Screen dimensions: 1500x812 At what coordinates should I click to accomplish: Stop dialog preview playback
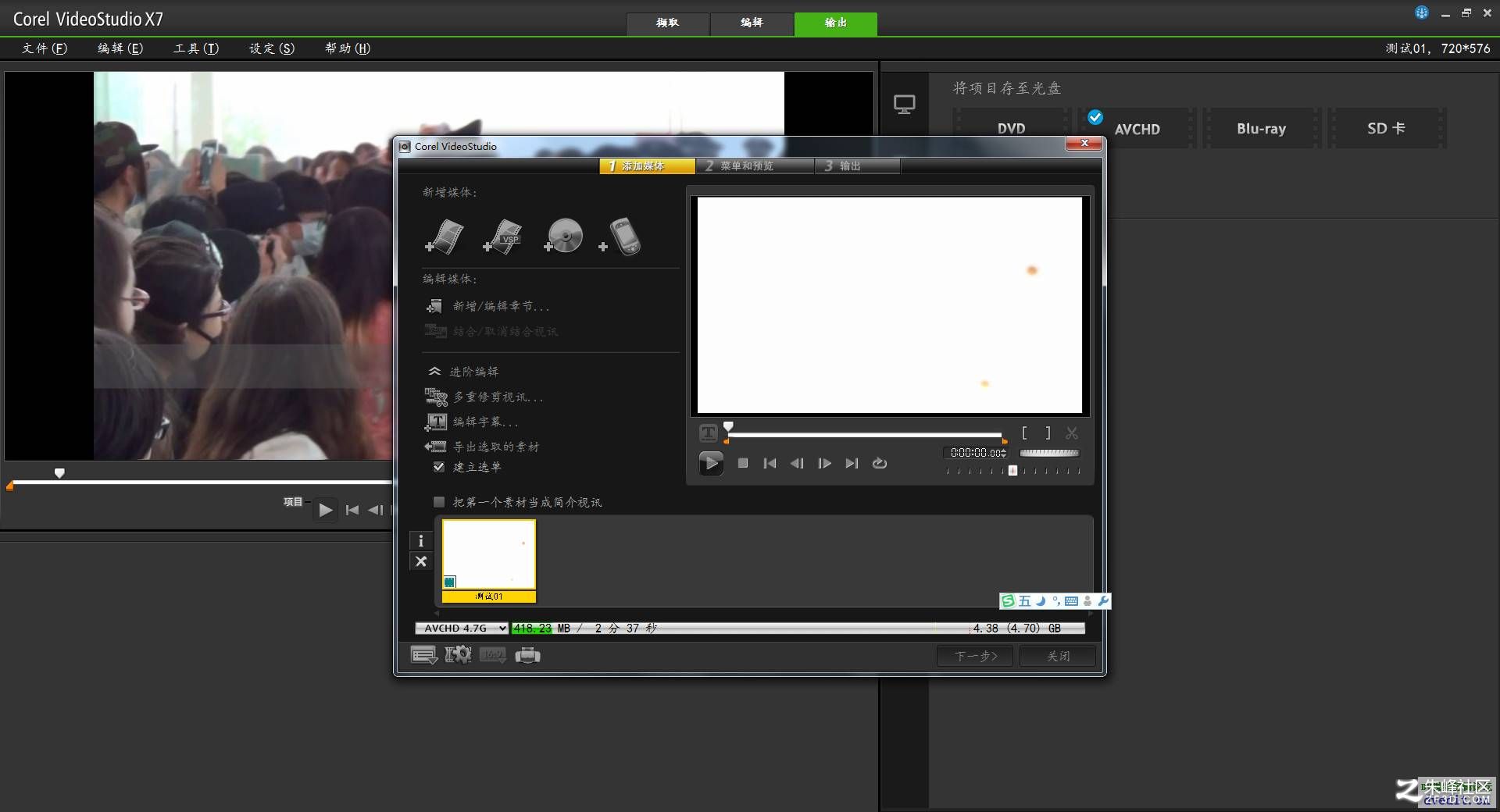pos(743,463)
